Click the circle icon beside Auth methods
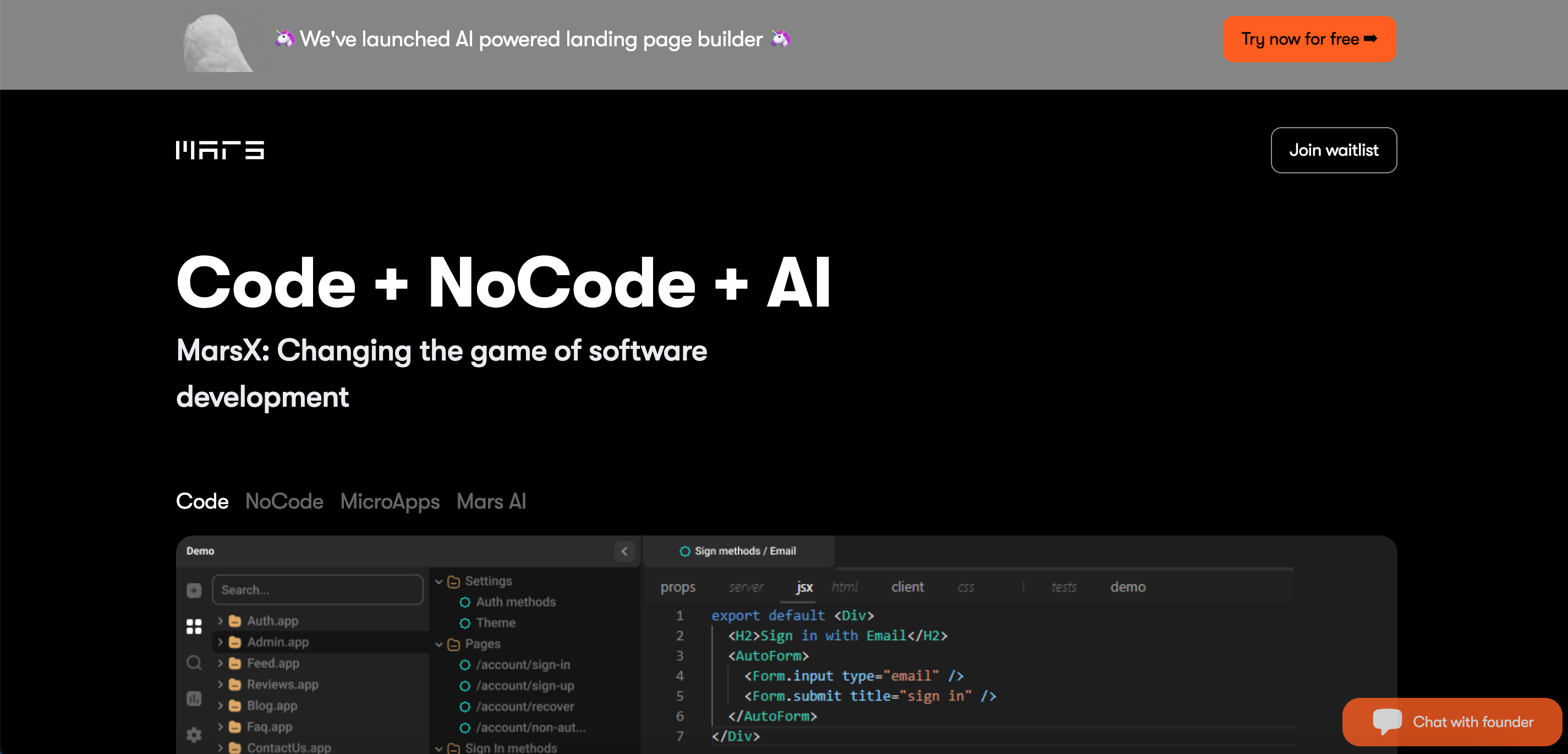 [x=465, y=602]
